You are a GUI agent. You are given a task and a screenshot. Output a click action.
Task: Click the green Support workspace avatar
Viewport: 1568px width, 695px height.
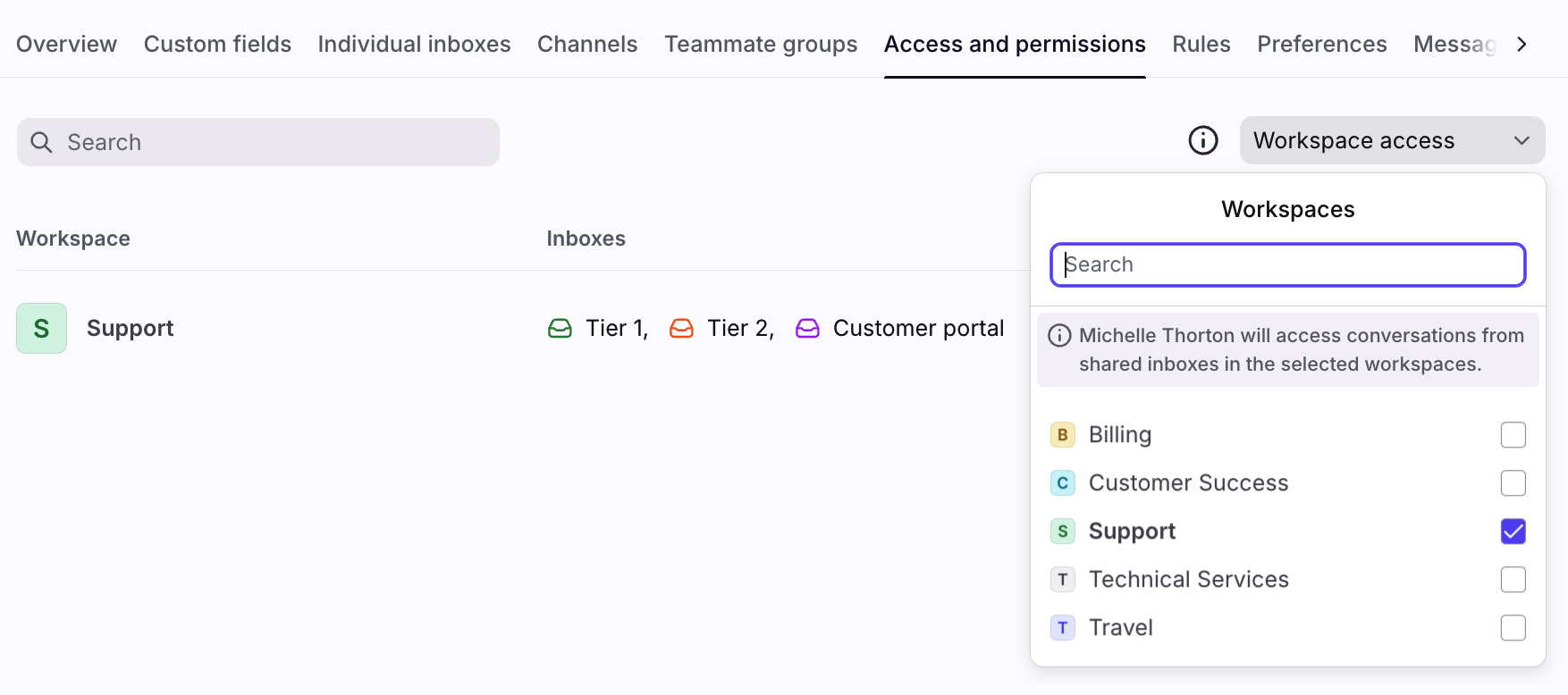tap(41, 328)
